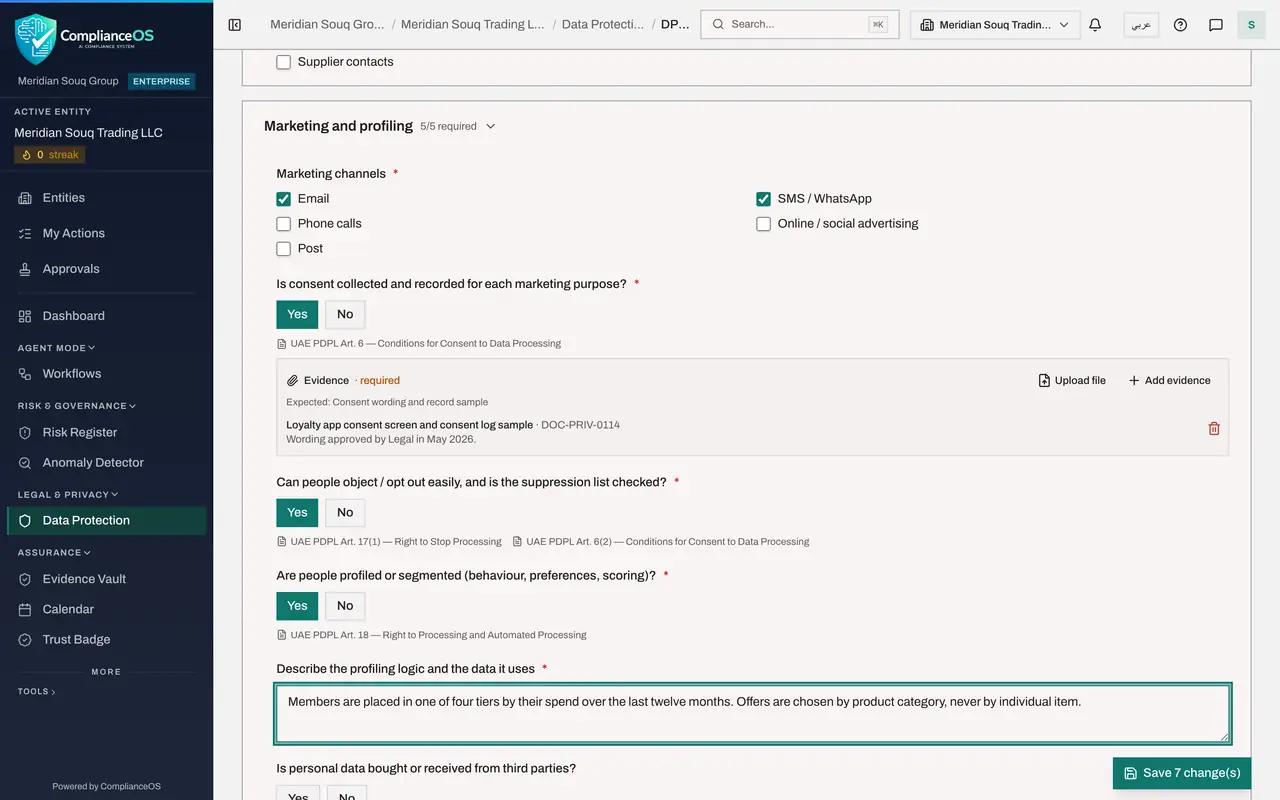This screenshot has height=800, width=1280.
Task: Select Yes for consent collected question
Action: pos(297,314)
